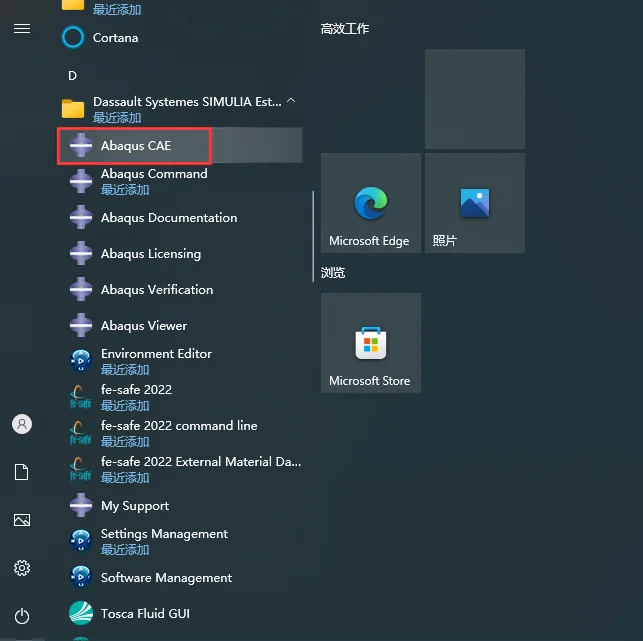The image size is (643, 641).
Task: Open Tosca Fluid GUI
Action: point(180,614)
